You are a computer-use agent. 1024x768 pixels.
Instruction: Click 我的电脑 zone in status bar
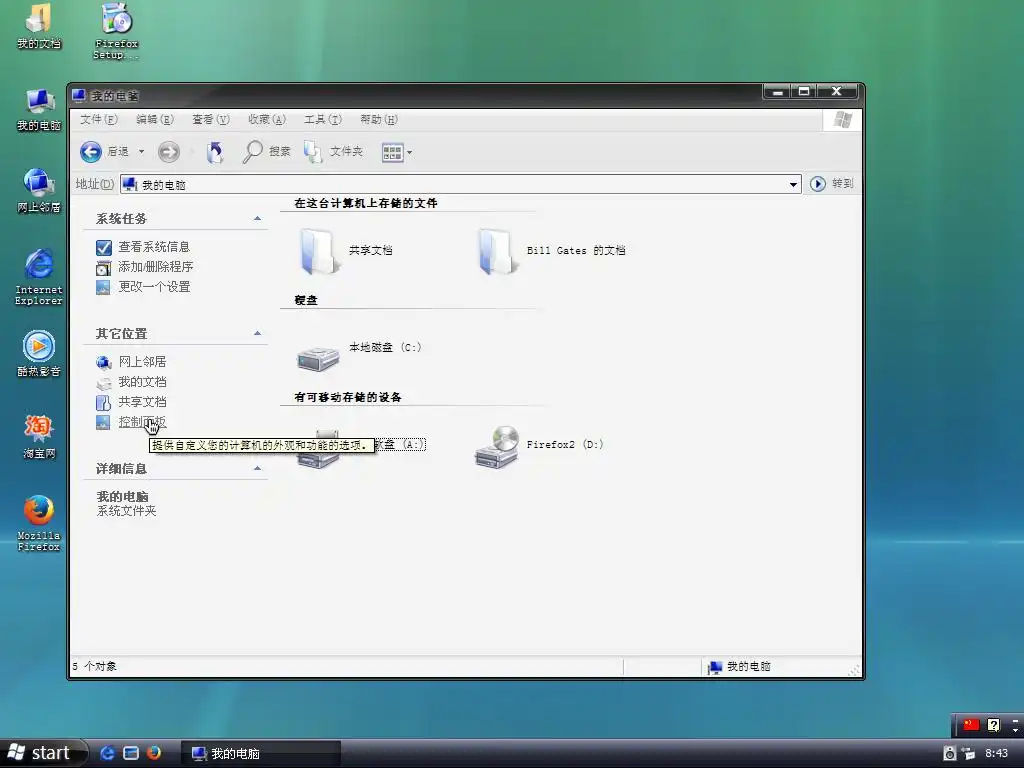pos(741,666)
